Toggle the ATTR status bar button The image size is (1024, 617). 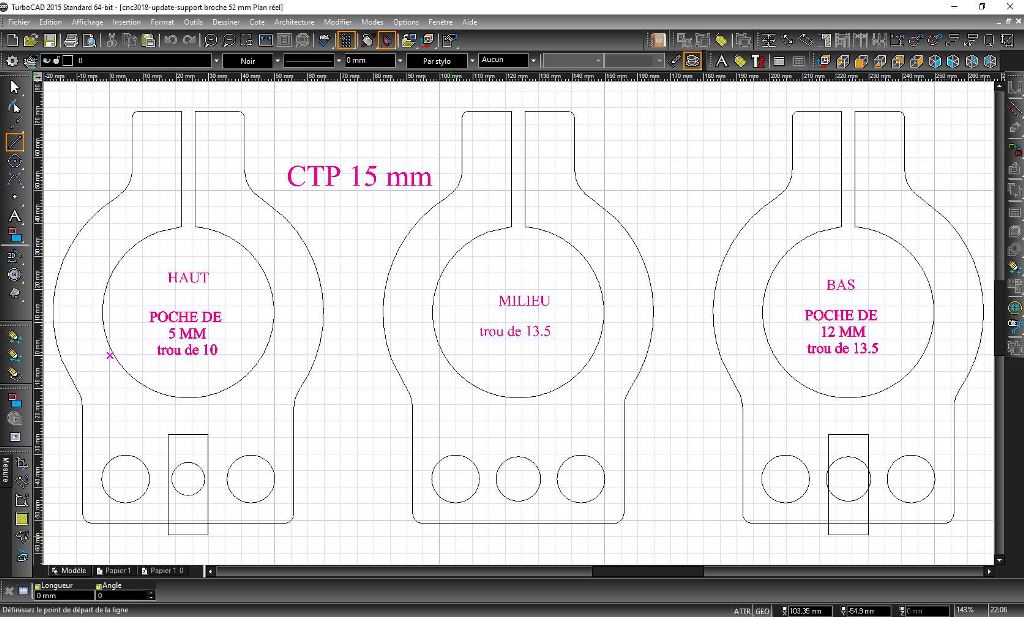pos(742,610)
